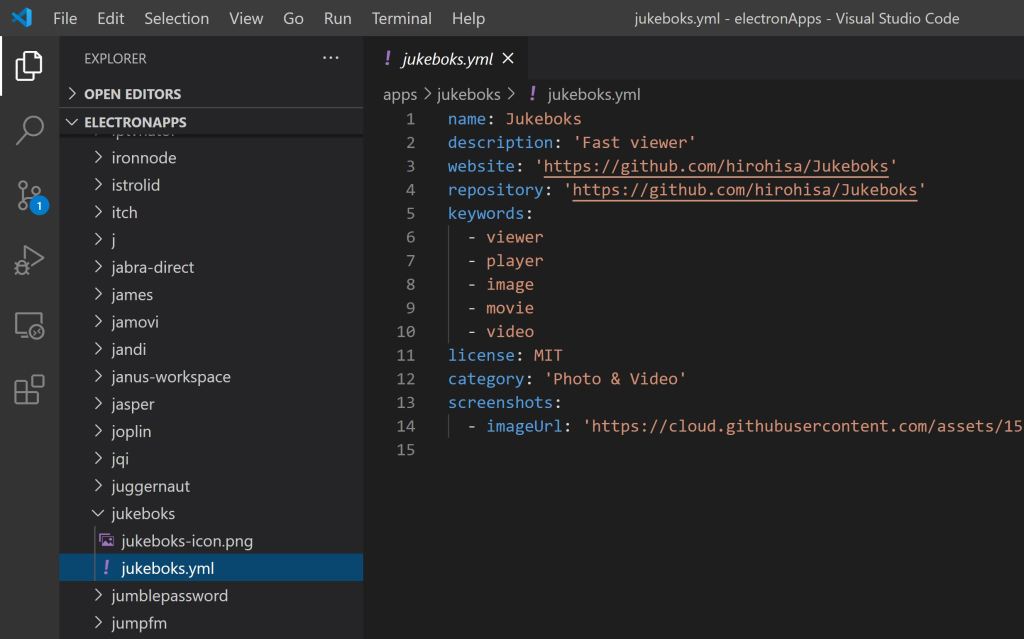Click the website GitHub URL on line 3
The width and height of the screenshot is (1024, 639).
click(x=715, y=166)
